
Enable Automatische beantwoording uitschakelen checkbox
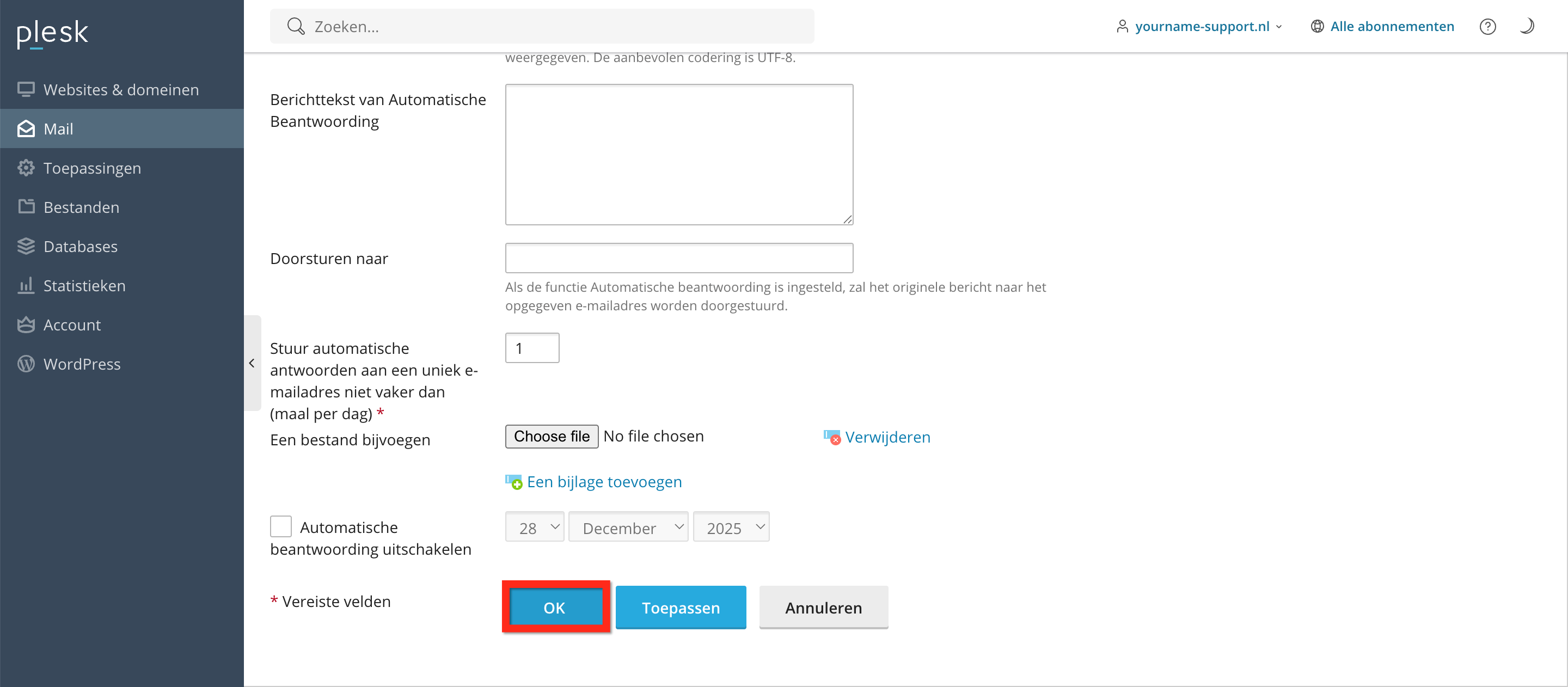280,526
